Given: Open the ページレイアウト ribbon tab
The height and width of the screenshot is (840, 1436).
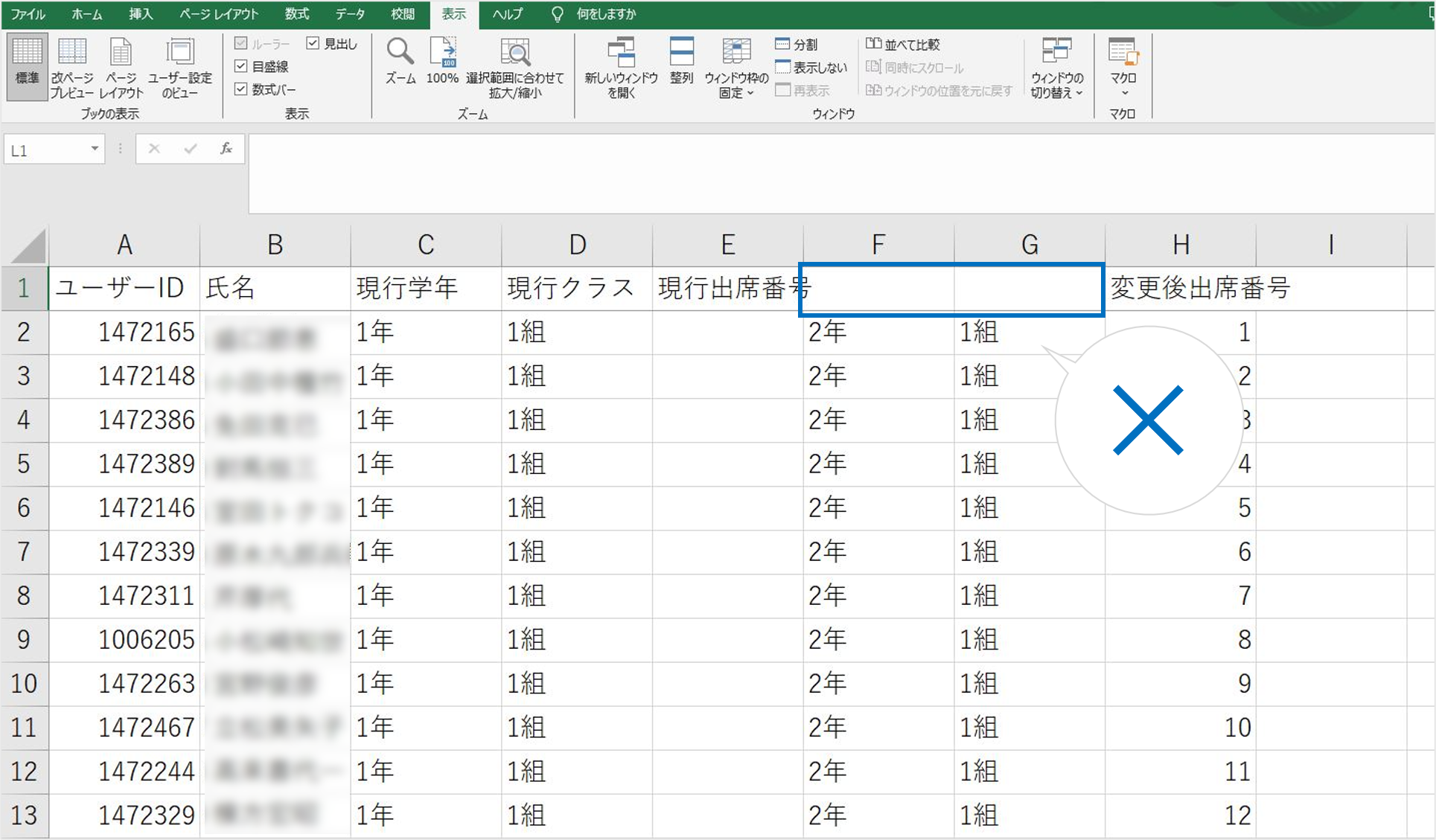Looking at the screenshot, I should (x=219, y=14).
